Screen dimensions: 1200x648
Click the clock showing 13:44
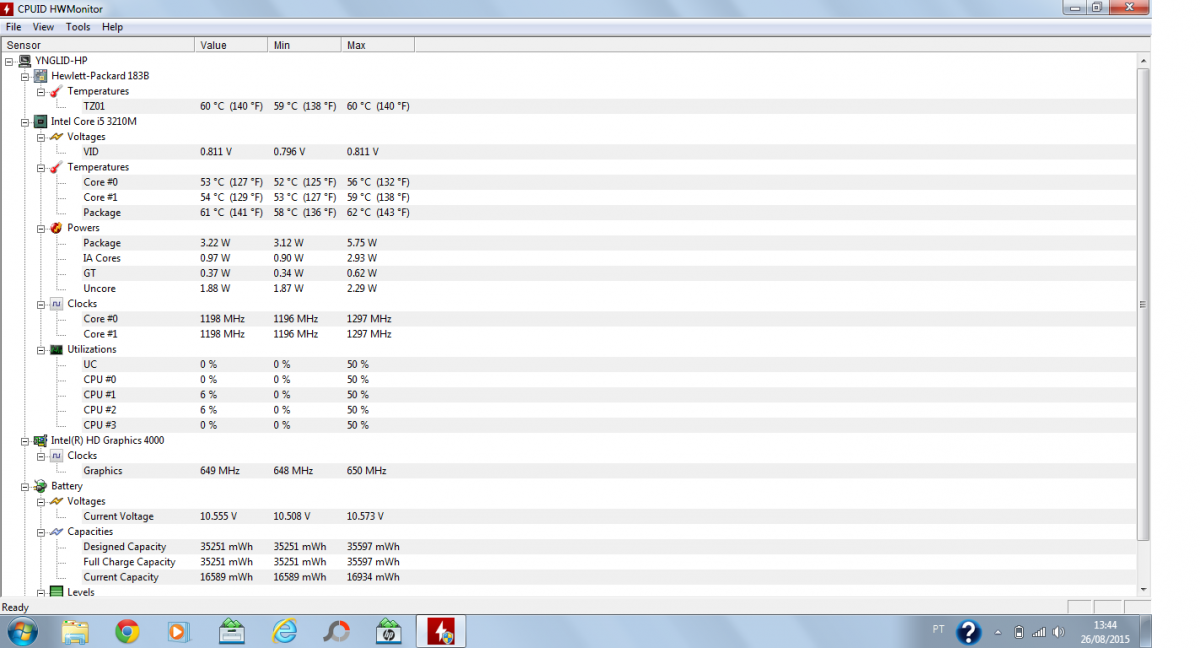tap(1105, 625)
